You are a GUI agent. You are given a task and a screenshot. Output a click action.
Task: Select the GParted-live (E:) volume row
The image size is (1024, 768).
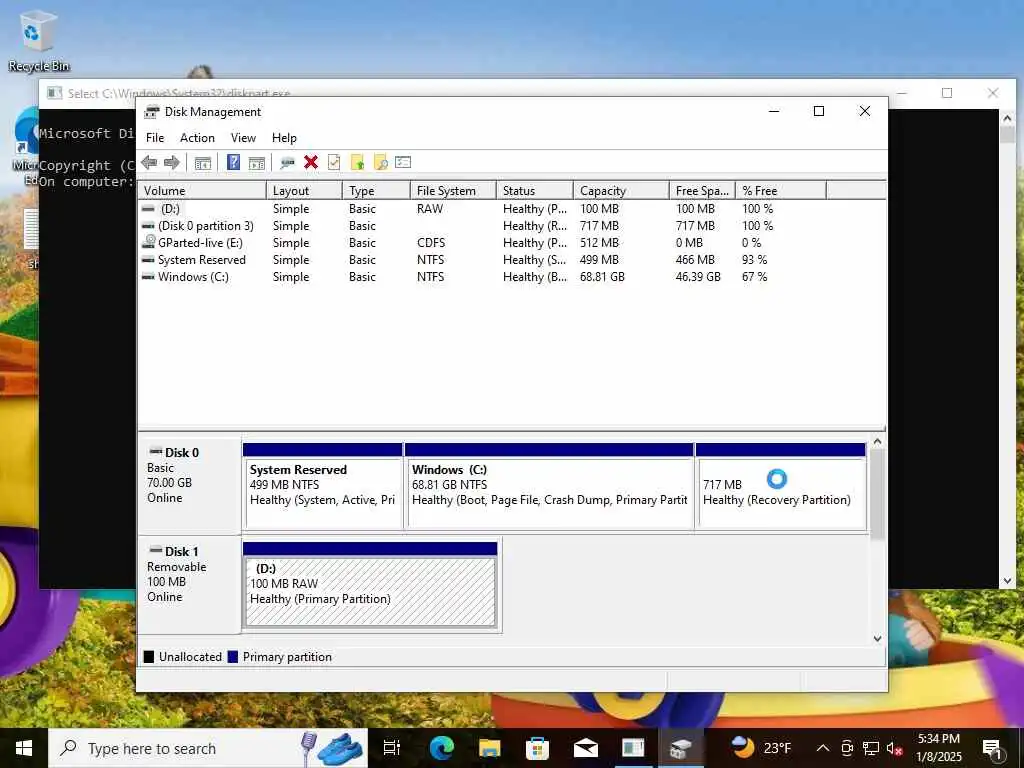[511, 243]
